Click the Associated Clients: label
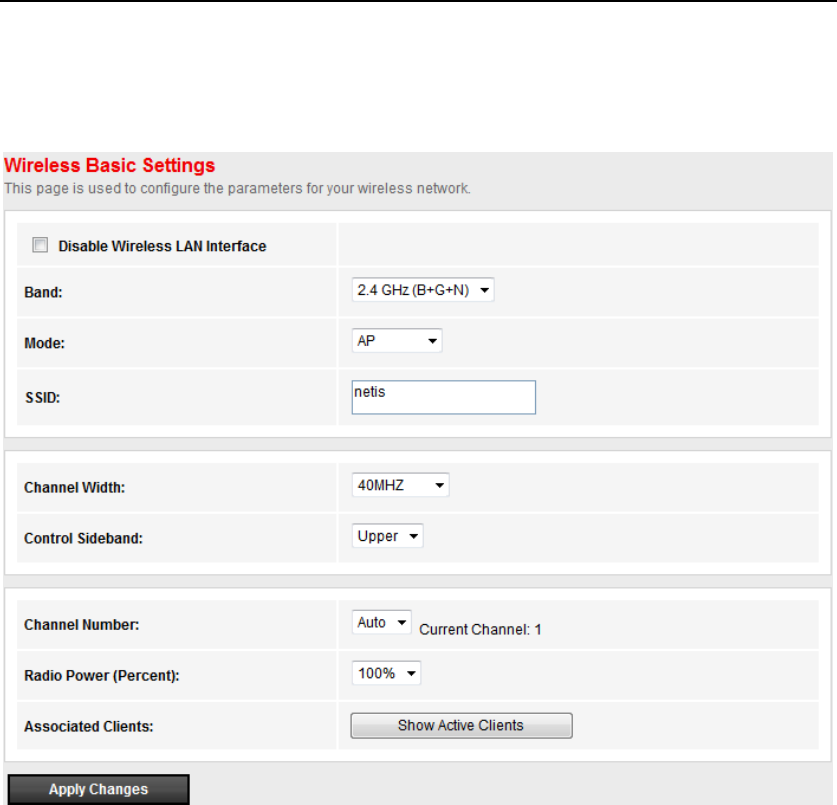The image size is (837, 805). point(89,727)
